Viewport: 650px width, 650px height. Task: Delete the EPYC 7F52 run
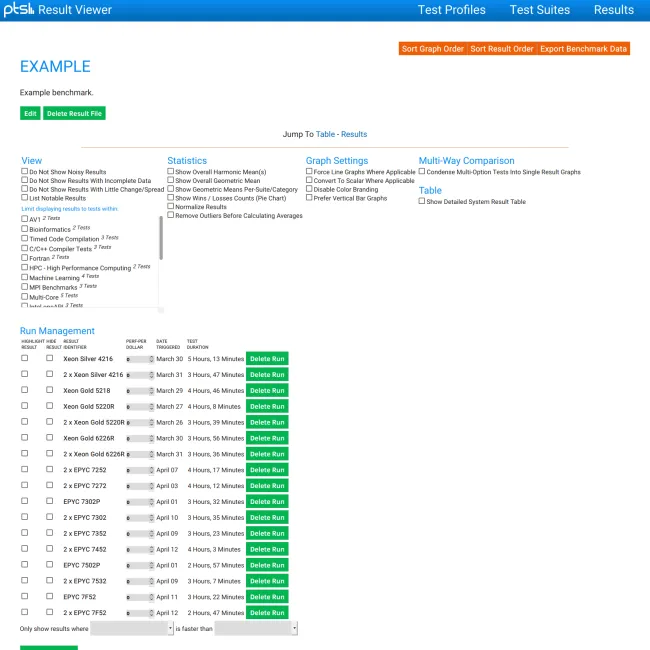pyautogui.click(x=267, y=597)
